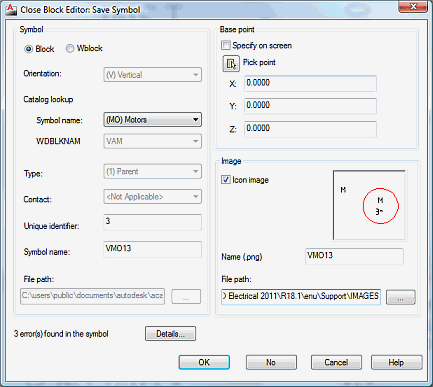433x387 pixels.
Task: Select the Wblock radio button
Action: (x=70, y=49)
